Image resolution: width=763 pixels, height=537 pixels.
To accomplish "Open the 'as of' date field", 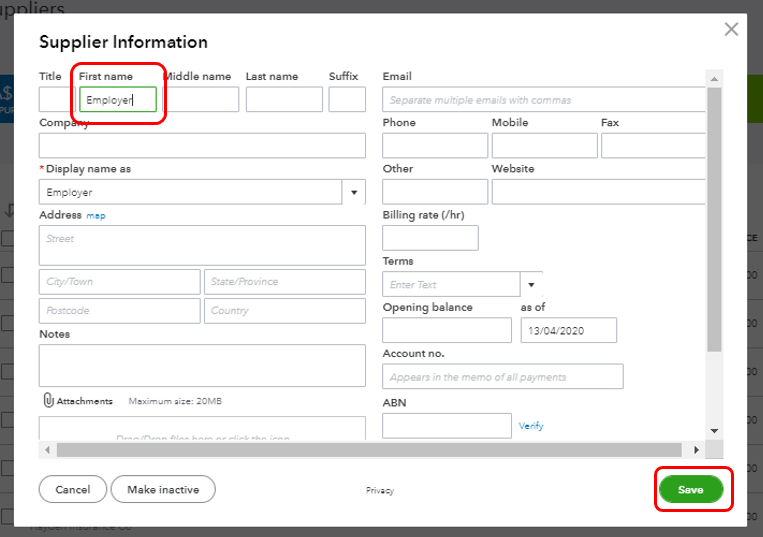I will click(568, 330).
